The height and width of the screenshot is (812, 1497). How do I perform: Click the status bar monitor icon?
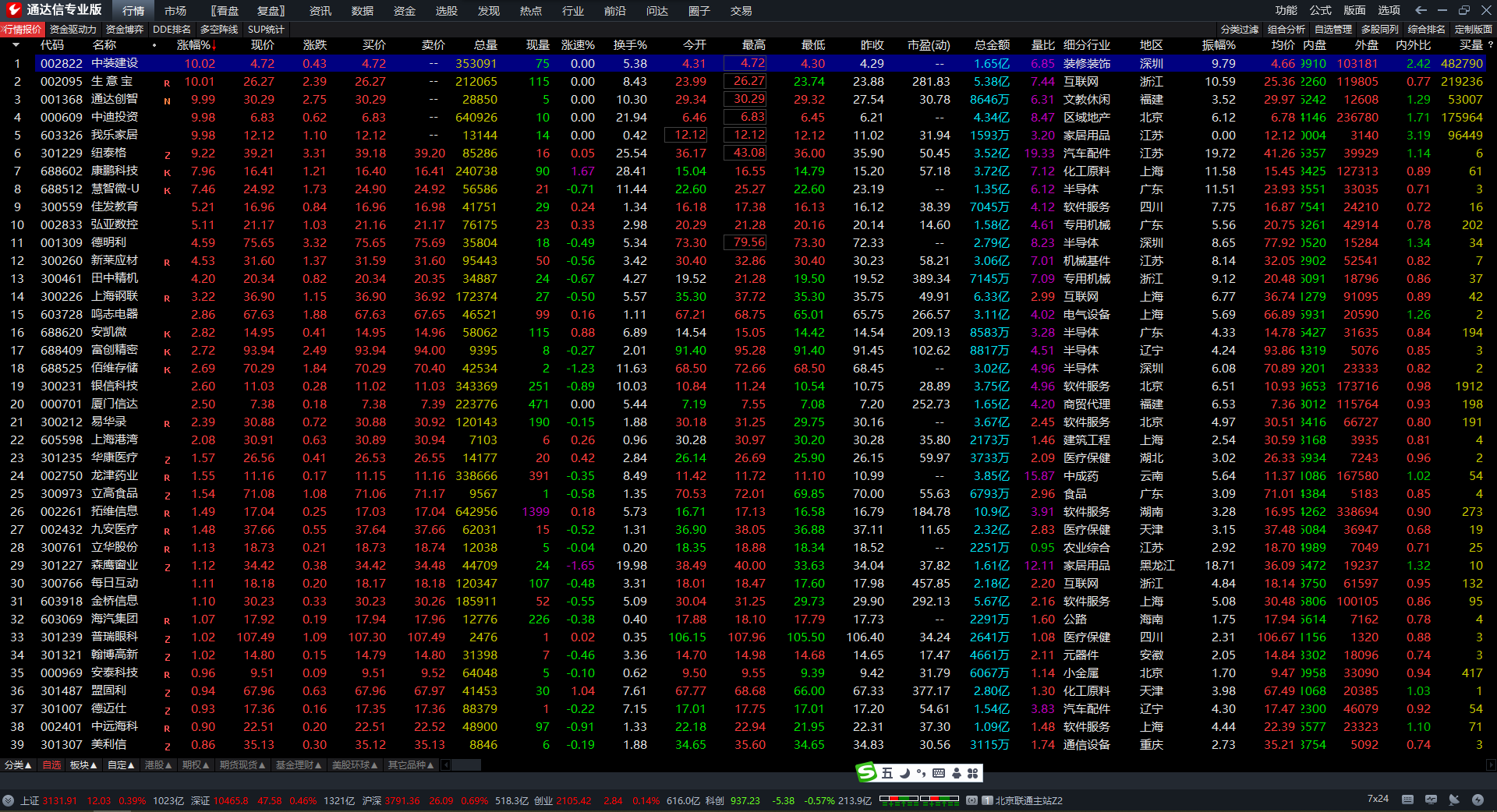[1431, 800]
